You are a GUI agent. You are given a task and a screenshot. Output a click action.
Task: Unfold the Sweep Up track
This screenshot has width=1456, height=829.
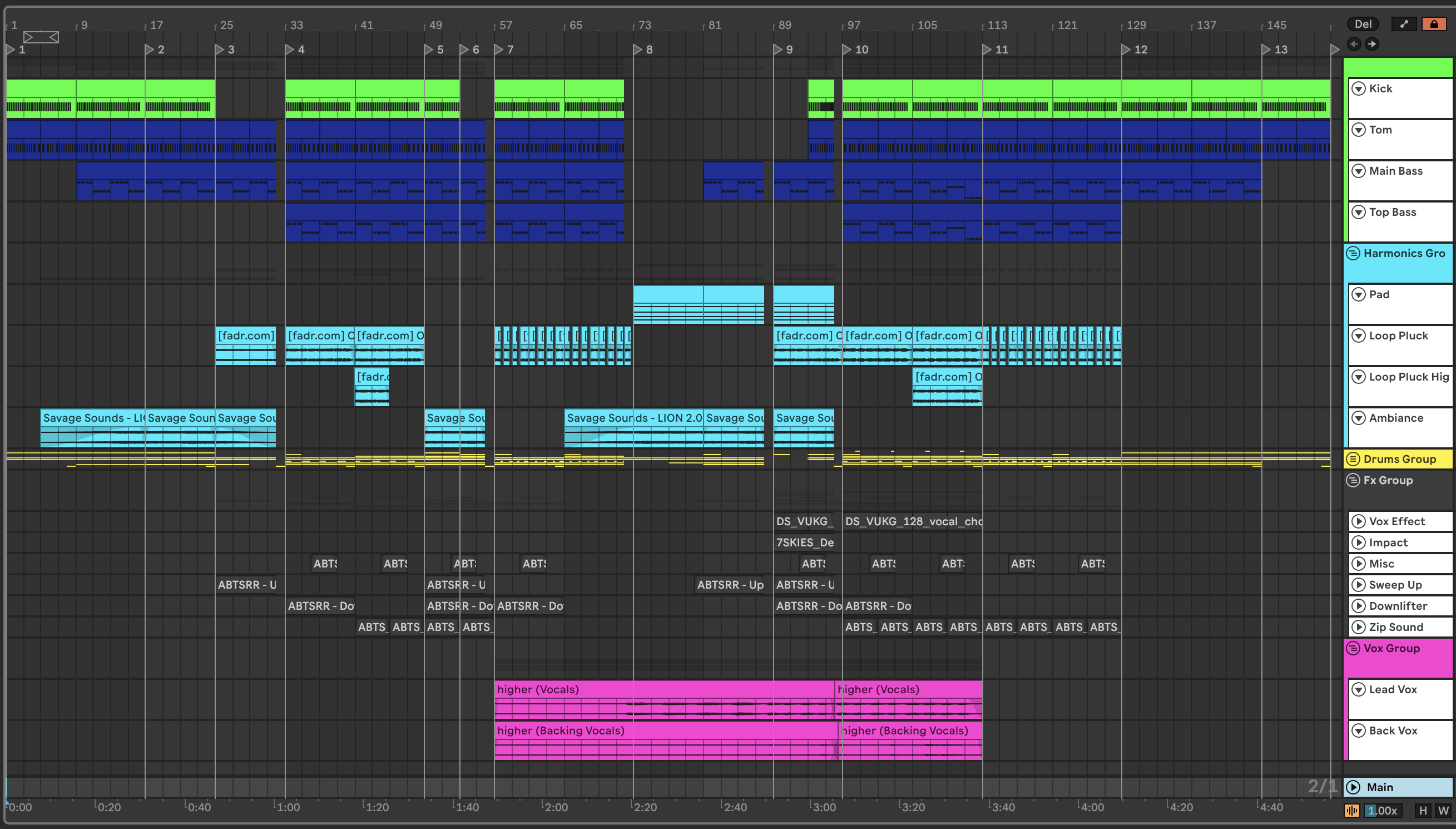click(1358, 585)
